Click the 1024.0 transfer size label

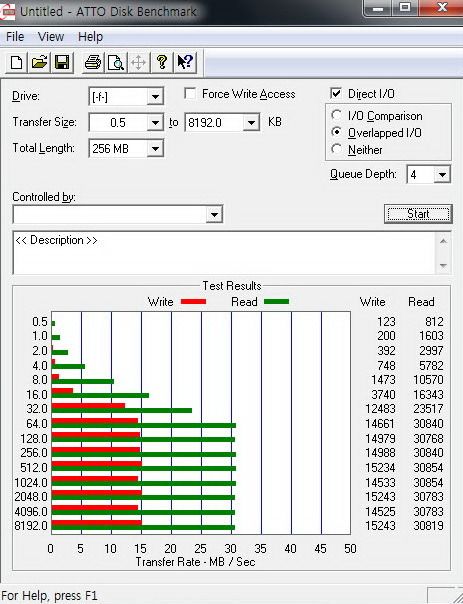[31, 482]
